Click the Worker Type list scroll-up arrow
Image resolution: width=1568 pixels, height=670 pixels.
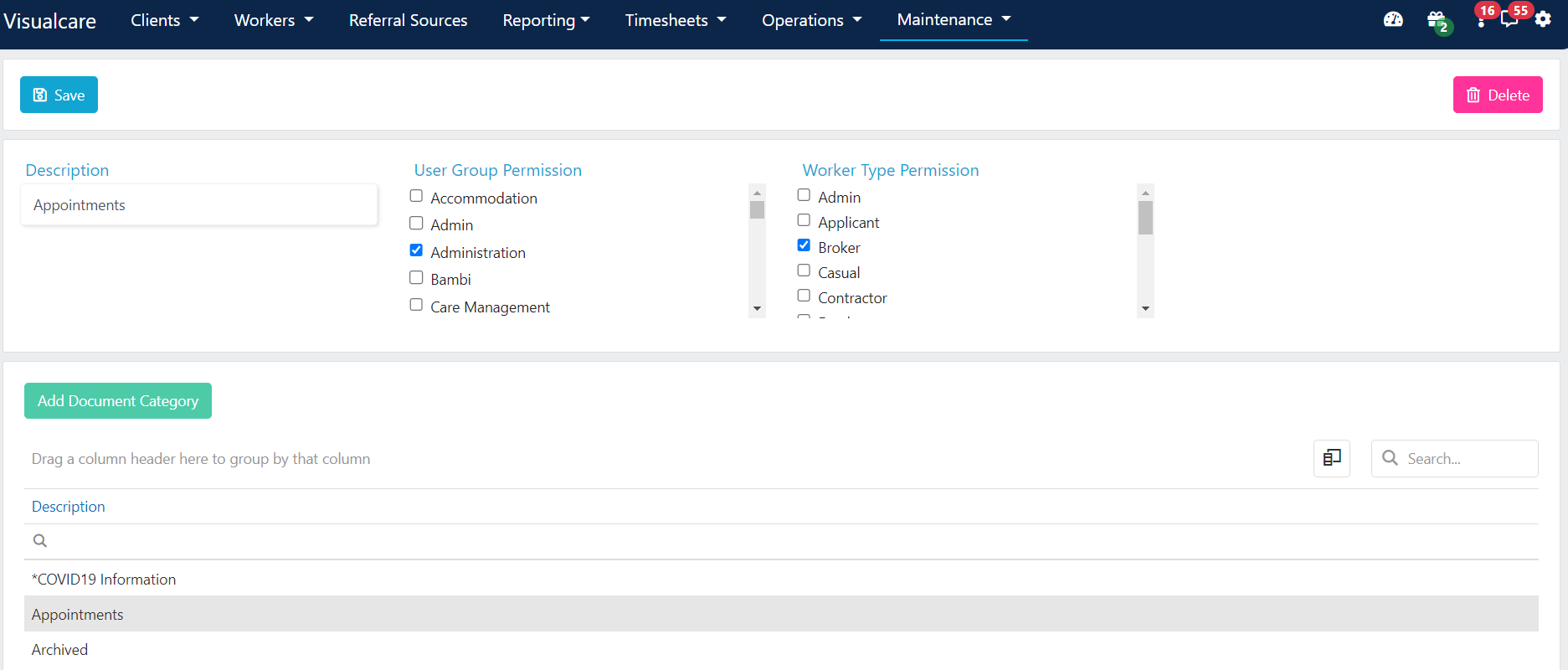click(1146, 193)
